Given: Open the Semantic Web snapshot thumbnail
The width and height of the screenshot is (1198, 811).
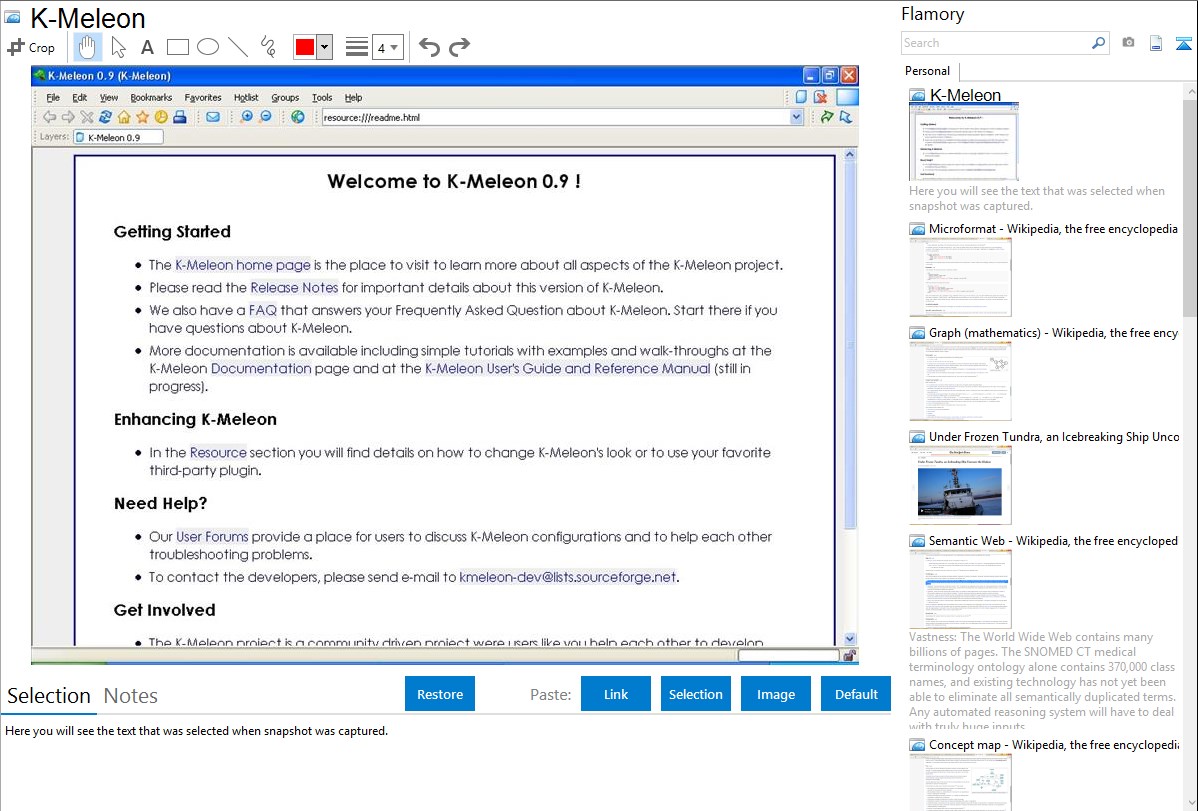Looking at the screenshot, I should 960,588.
